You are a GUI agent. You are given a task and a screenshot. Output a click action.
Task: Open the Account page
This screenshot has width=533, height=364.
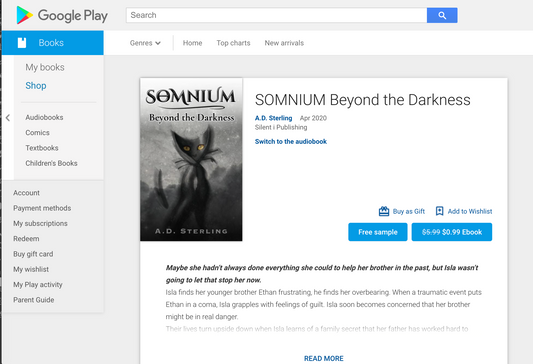pyautogui.click(x=27, y=193)
